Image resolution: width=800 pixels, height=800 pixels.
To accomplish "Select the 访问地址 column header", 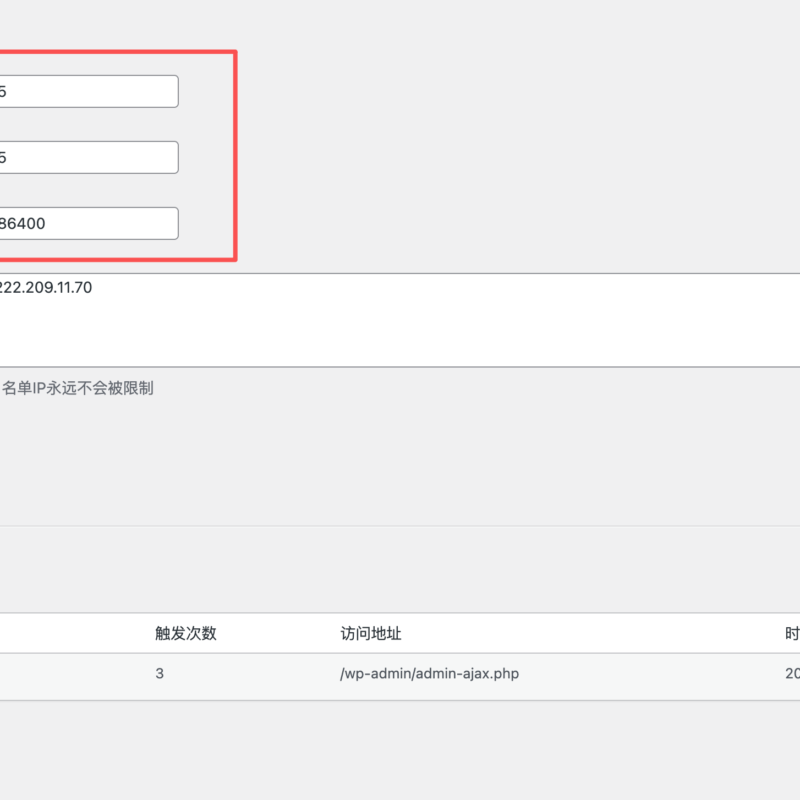I will point(371,633).
